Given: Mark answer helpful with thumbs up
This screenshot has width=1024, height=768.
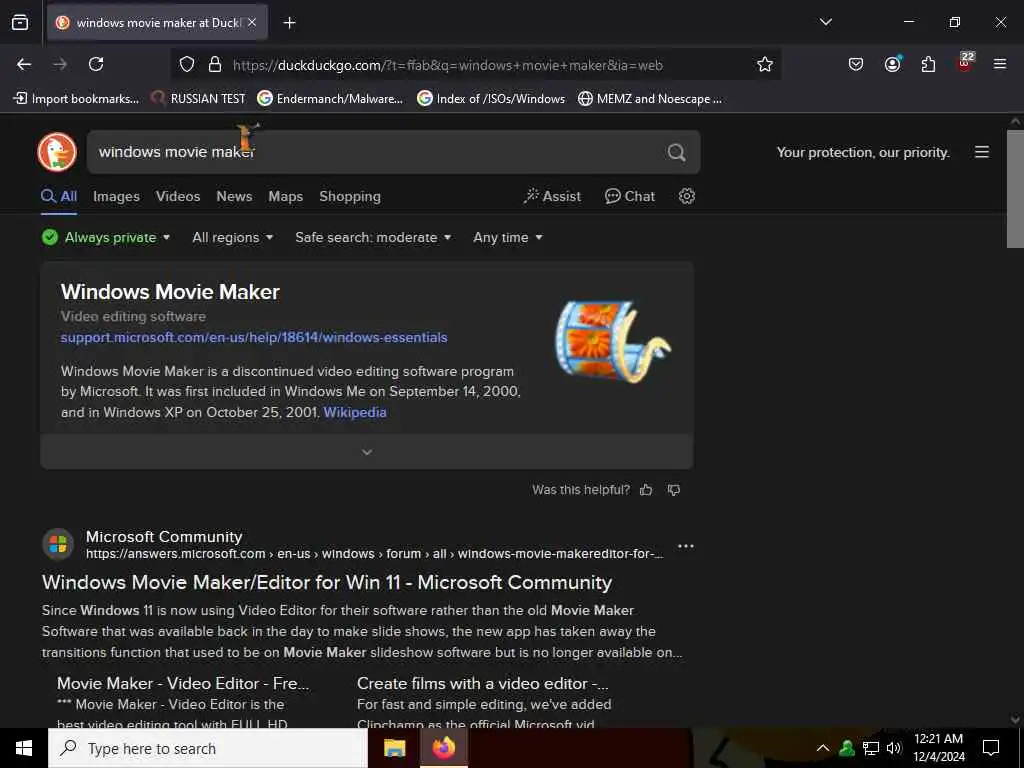Looking at the screenshot, I should [x=646, y=490].
